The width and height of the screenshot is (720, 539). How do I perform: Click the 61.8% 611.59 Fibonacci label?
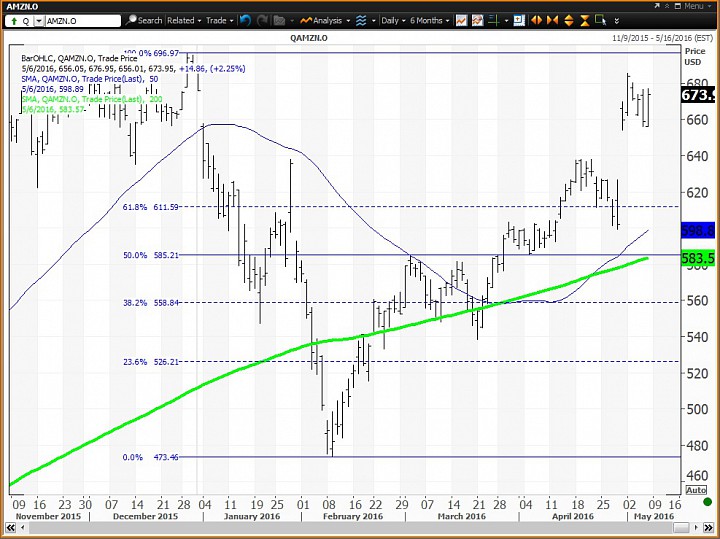coord(151,207)
